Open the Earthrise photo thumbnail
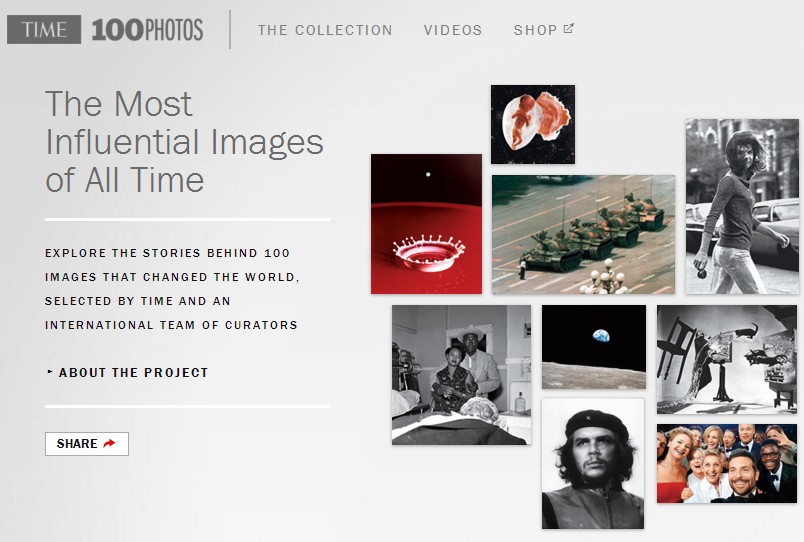 594,347
